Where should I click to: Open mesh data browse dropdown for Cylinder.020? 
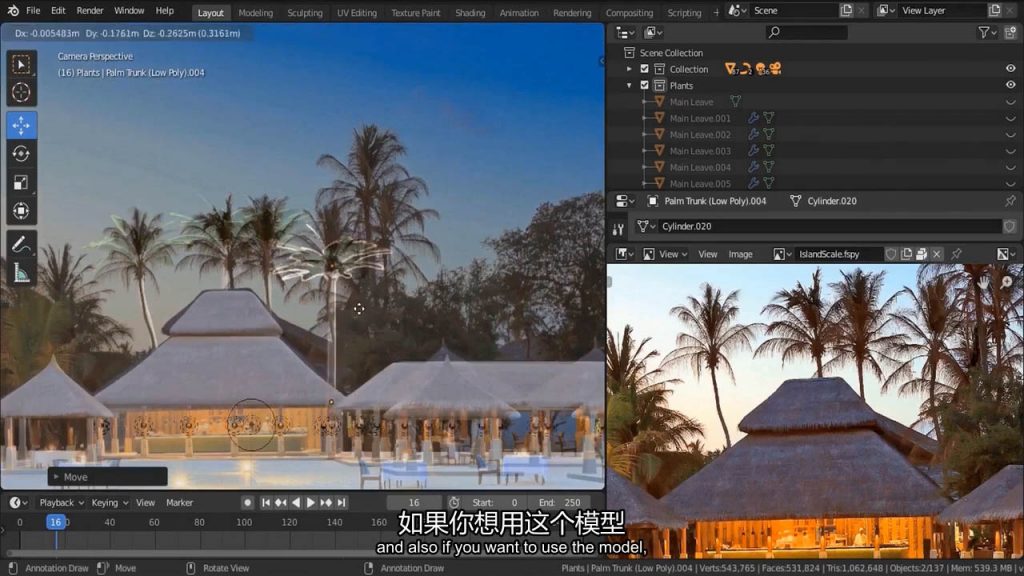[647, 226]
